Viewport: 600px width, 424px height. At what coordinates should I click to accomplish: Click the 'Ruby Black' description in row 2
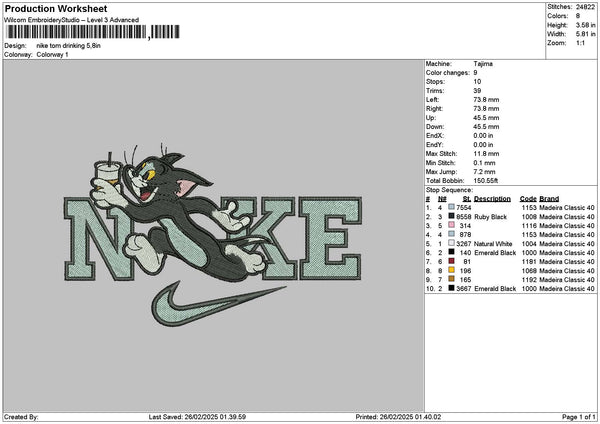point(490,217)
